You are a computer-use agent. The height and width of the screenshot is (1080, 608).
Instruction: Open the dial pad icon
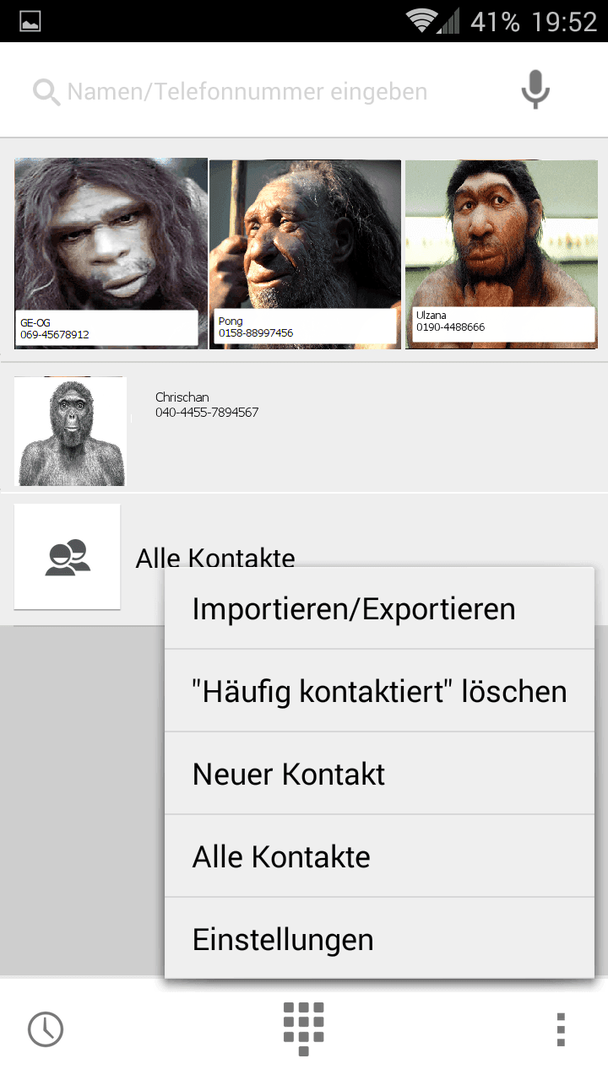(x=303, y=1029)
